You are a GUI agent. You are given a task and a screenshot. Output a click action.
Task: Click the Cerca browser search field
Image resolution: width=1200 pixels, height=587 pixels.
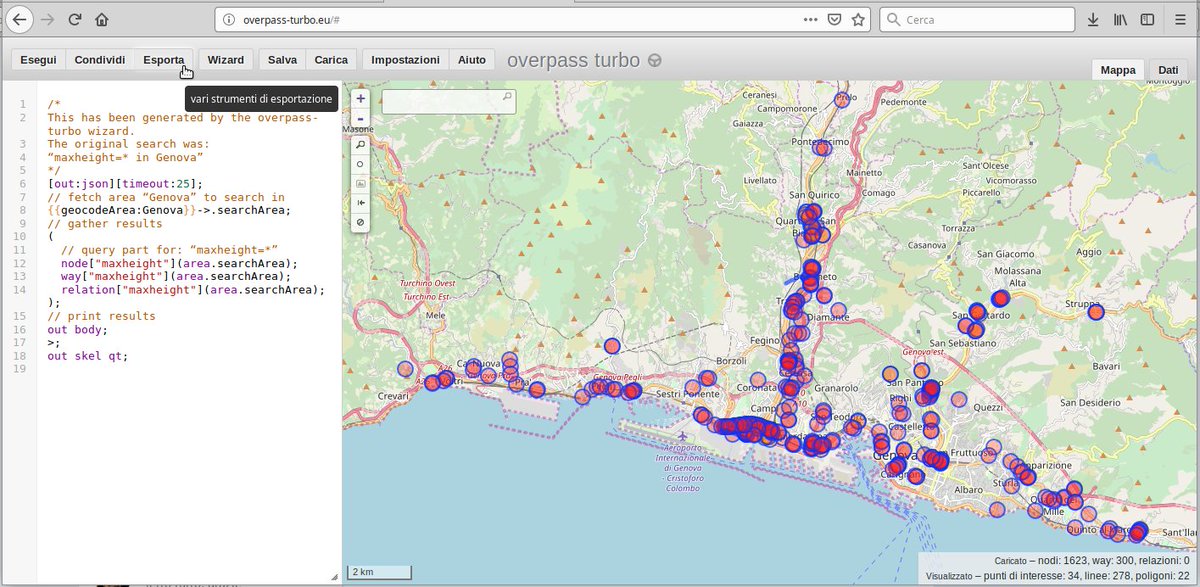point(977,19)
